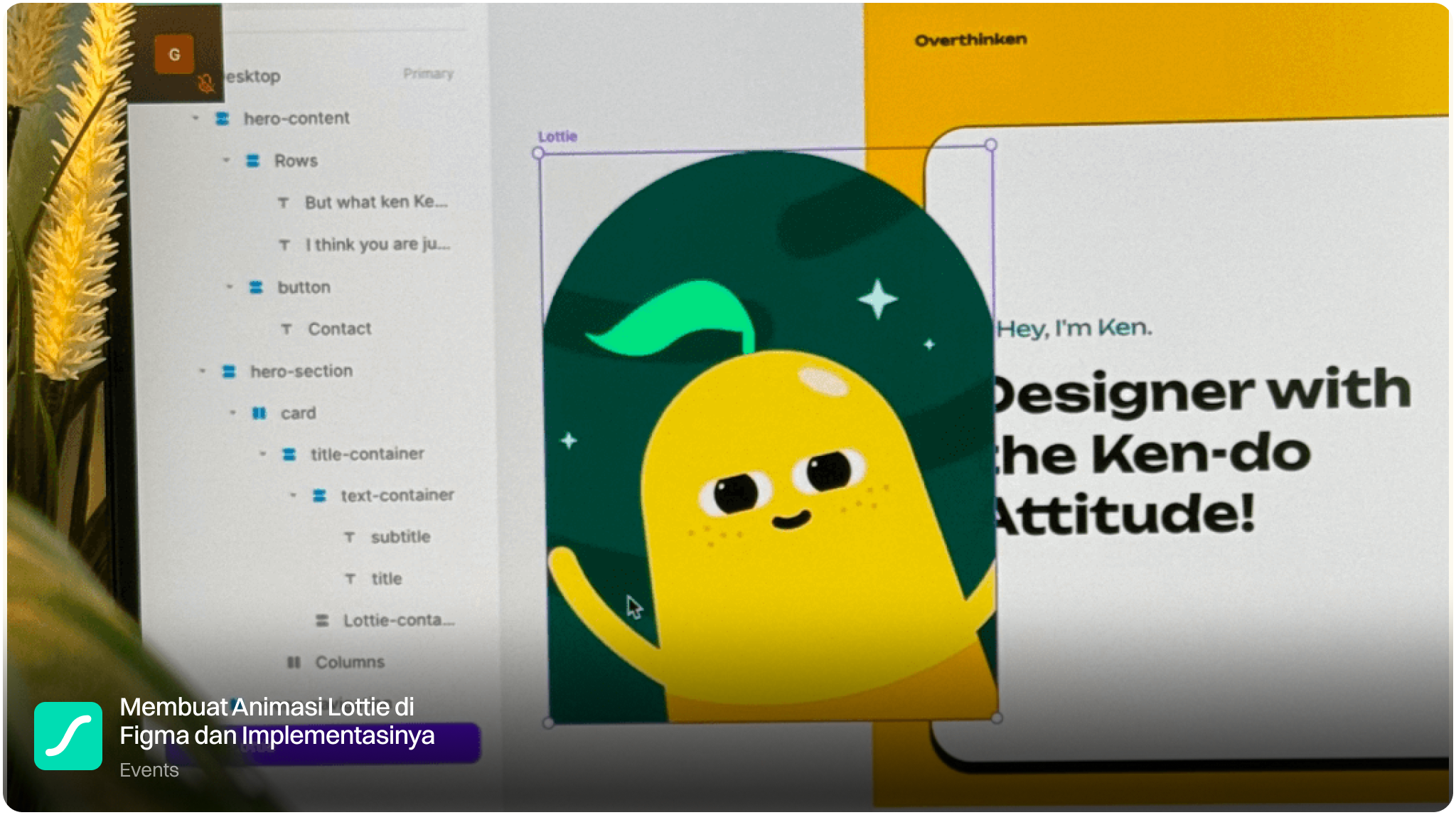This screenshot has height=815, width=1456.
Task: Select the Columns layer
Action: [x=349, y=662]
